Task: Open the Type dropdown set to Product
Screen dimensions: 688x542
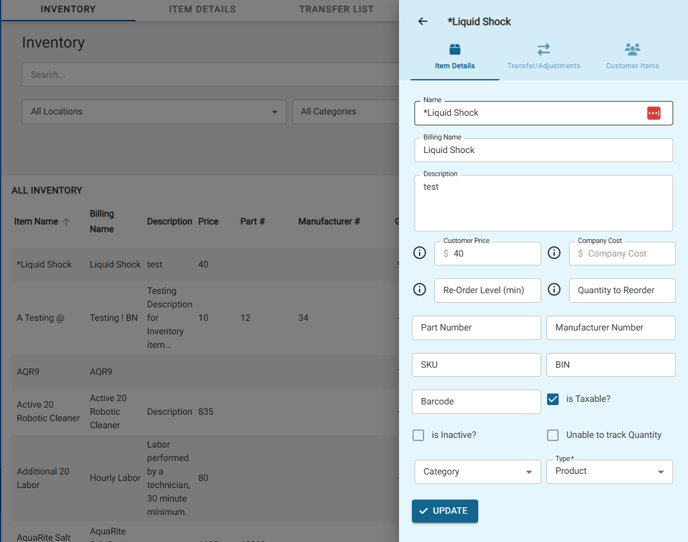Action: click(x=609, y=472)
